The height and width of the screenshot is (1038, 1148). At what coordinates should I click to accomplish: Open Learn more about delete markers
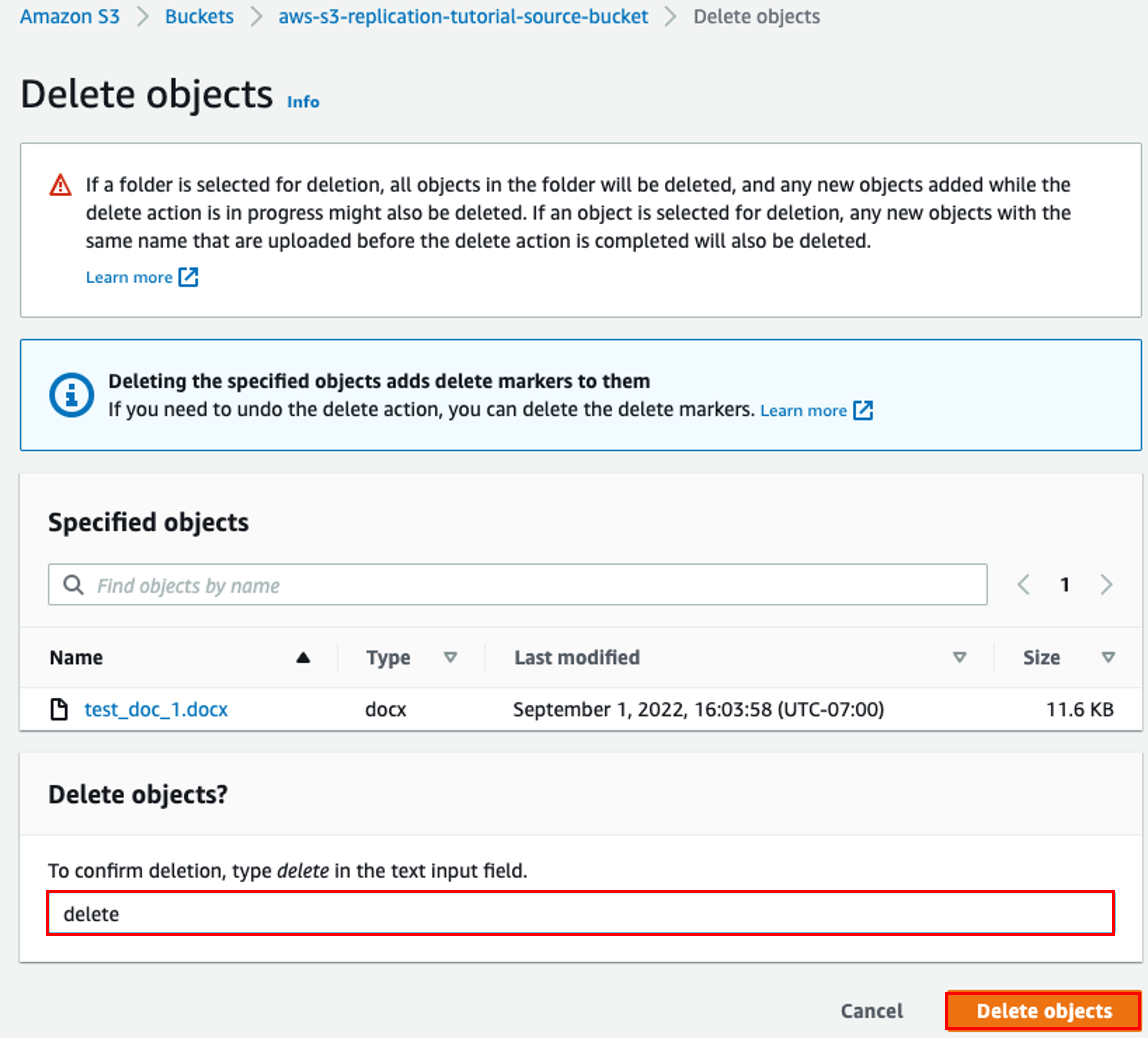coord(803,411)
